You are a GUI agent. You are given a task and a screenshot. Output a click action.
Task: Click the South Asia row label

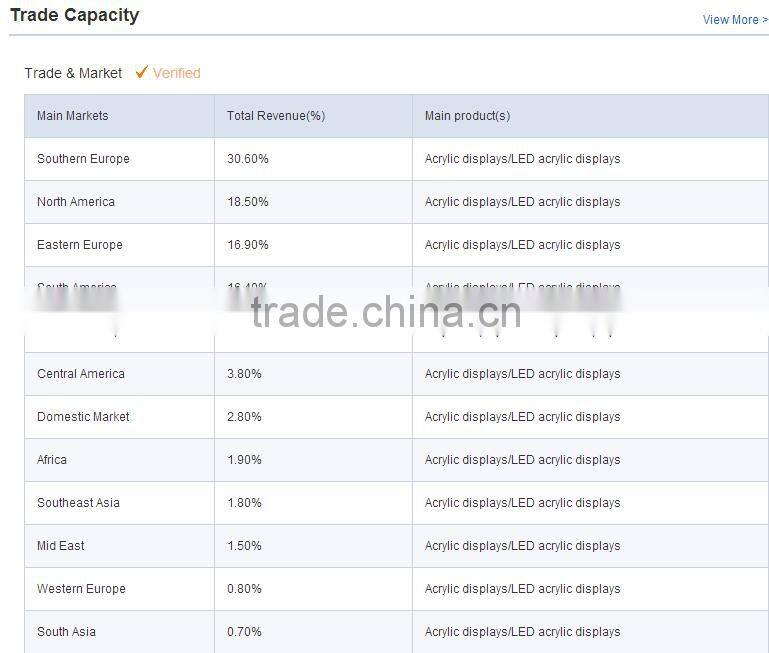(x=66, y=632)
